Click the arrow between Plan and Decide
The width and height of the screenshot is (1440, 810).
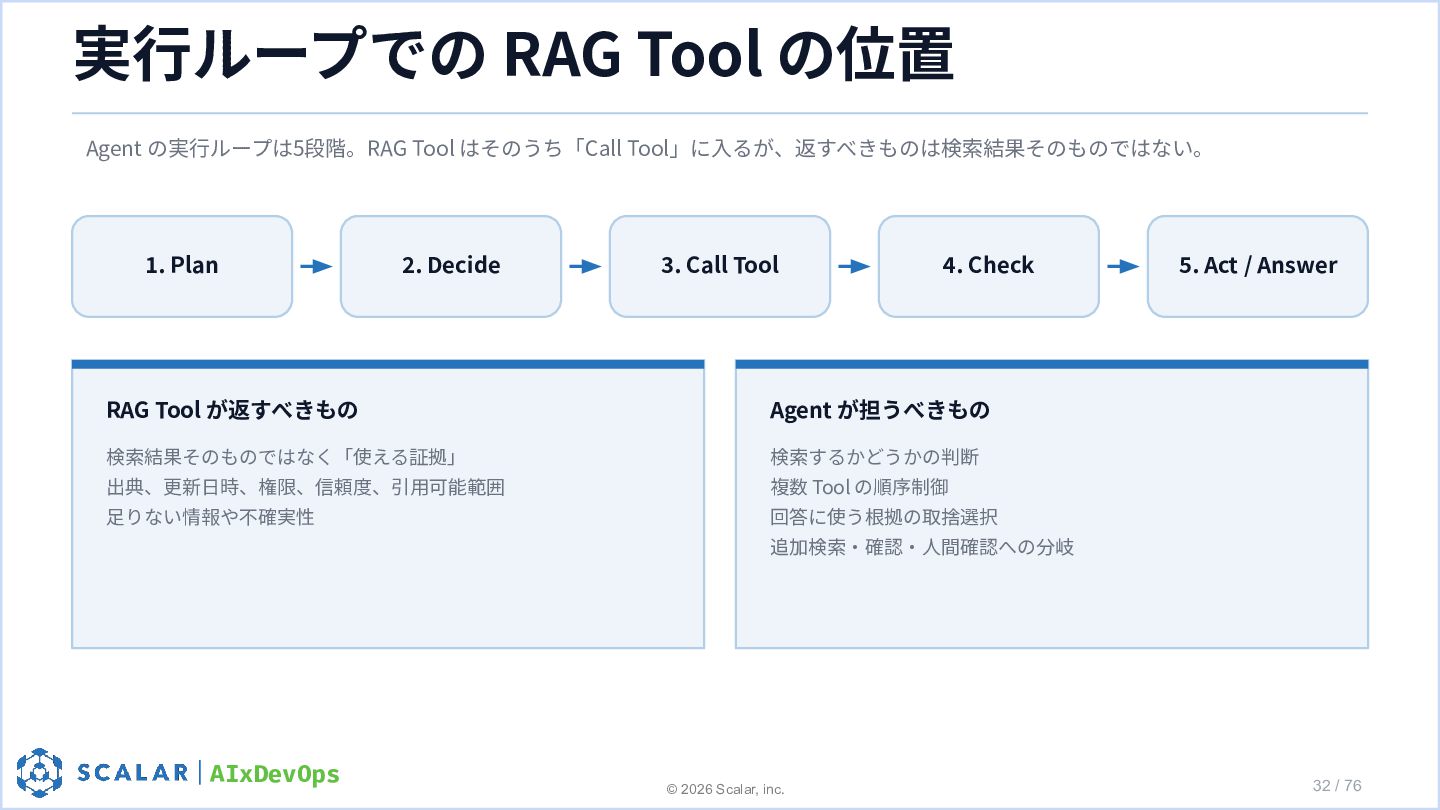pos(316,266)
